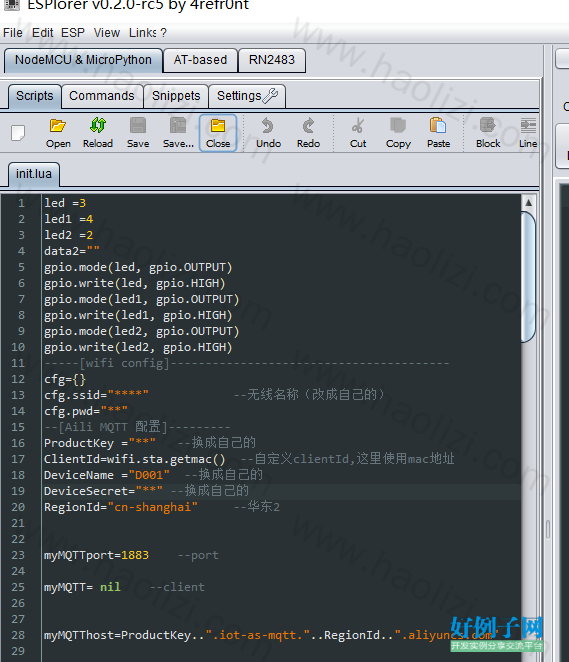This screenshot has height=662, width=569.
Task: Open the Links menu
Action: [143, 33]
